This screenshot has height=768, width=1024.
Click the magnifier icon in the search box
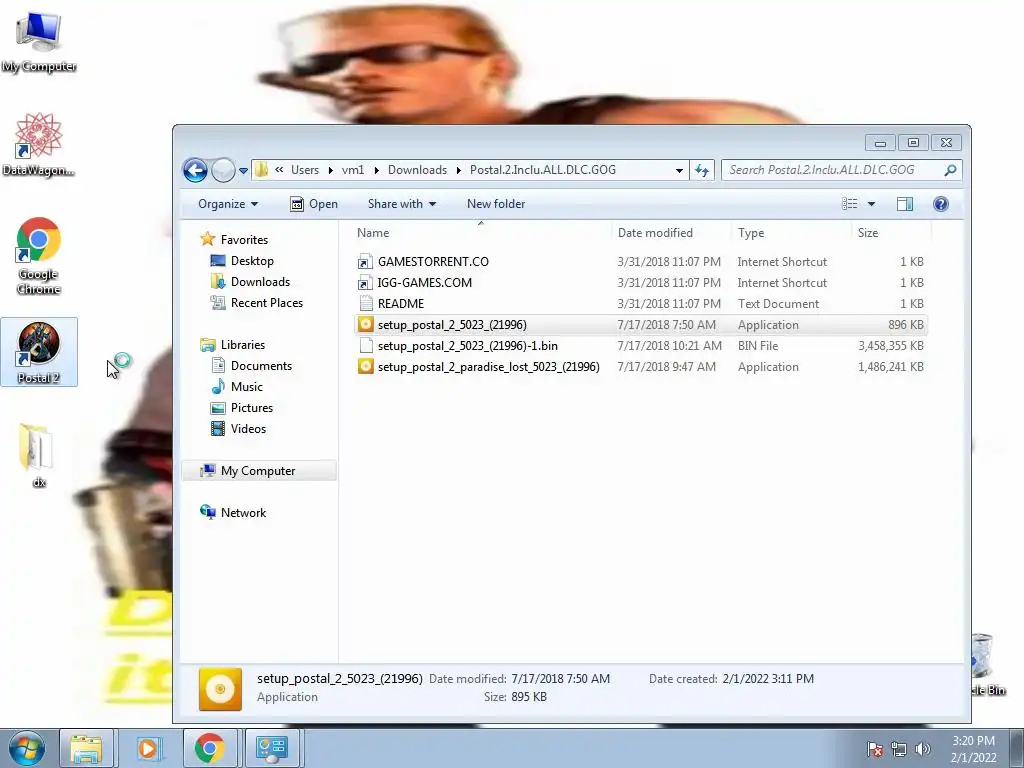coord(950,170)
